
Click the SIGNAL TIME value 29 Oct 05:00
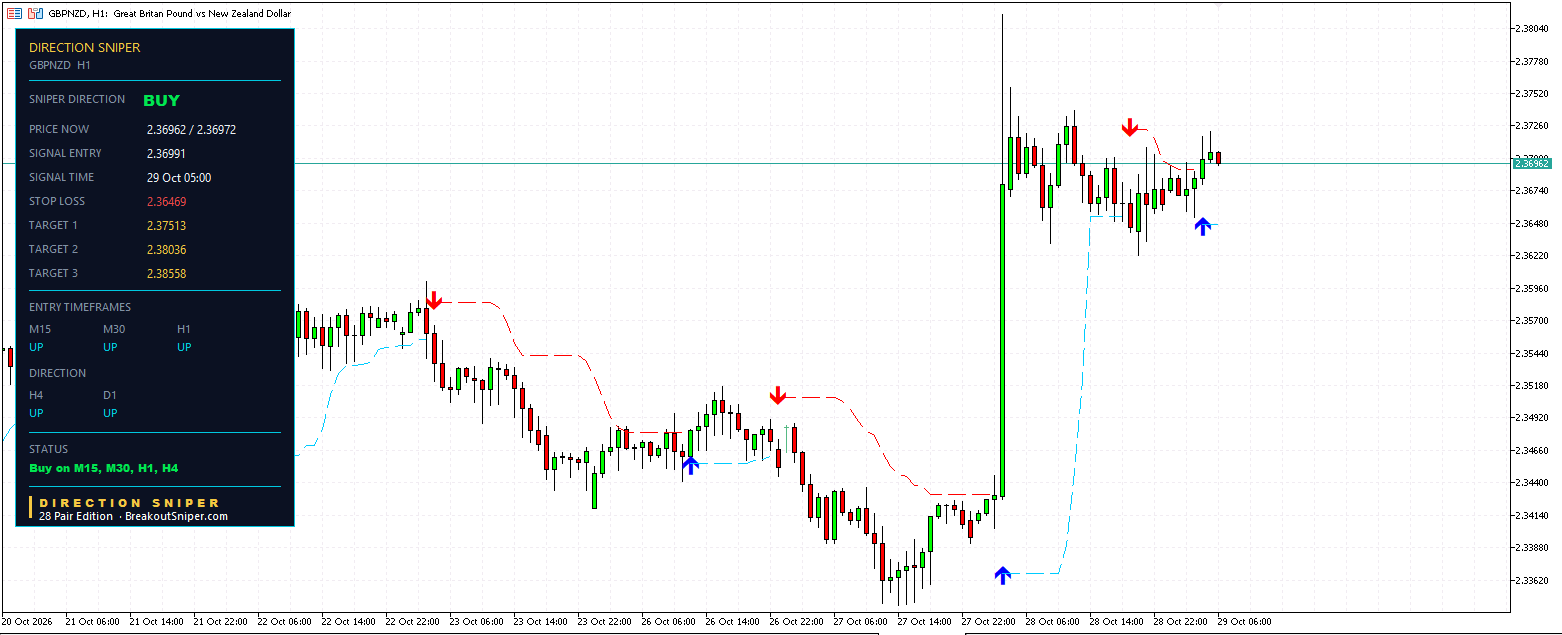[179, 177]
